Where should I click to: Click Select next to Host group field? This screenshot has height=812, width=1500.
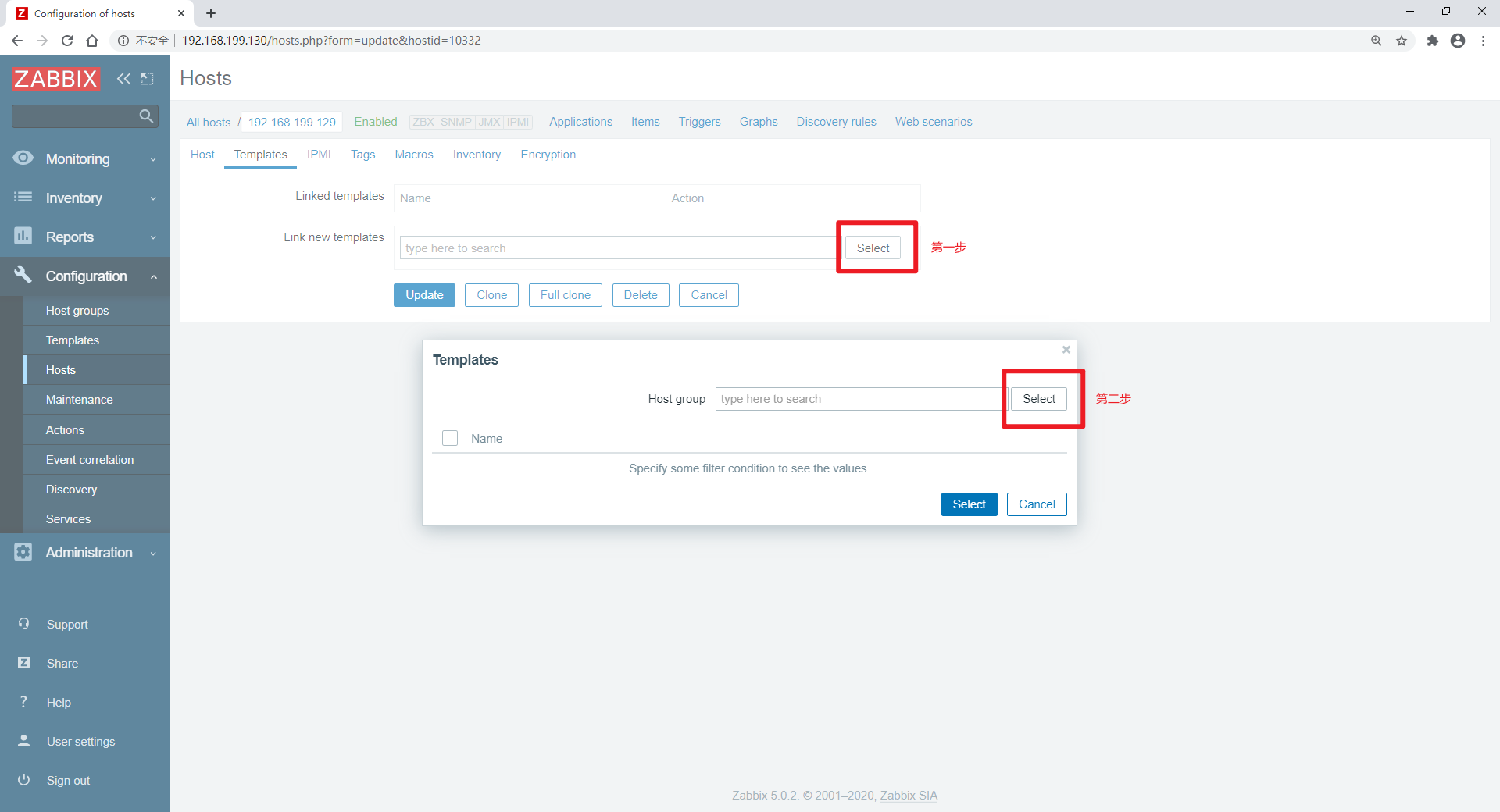pyautogui.click(x=1039, y=399)
